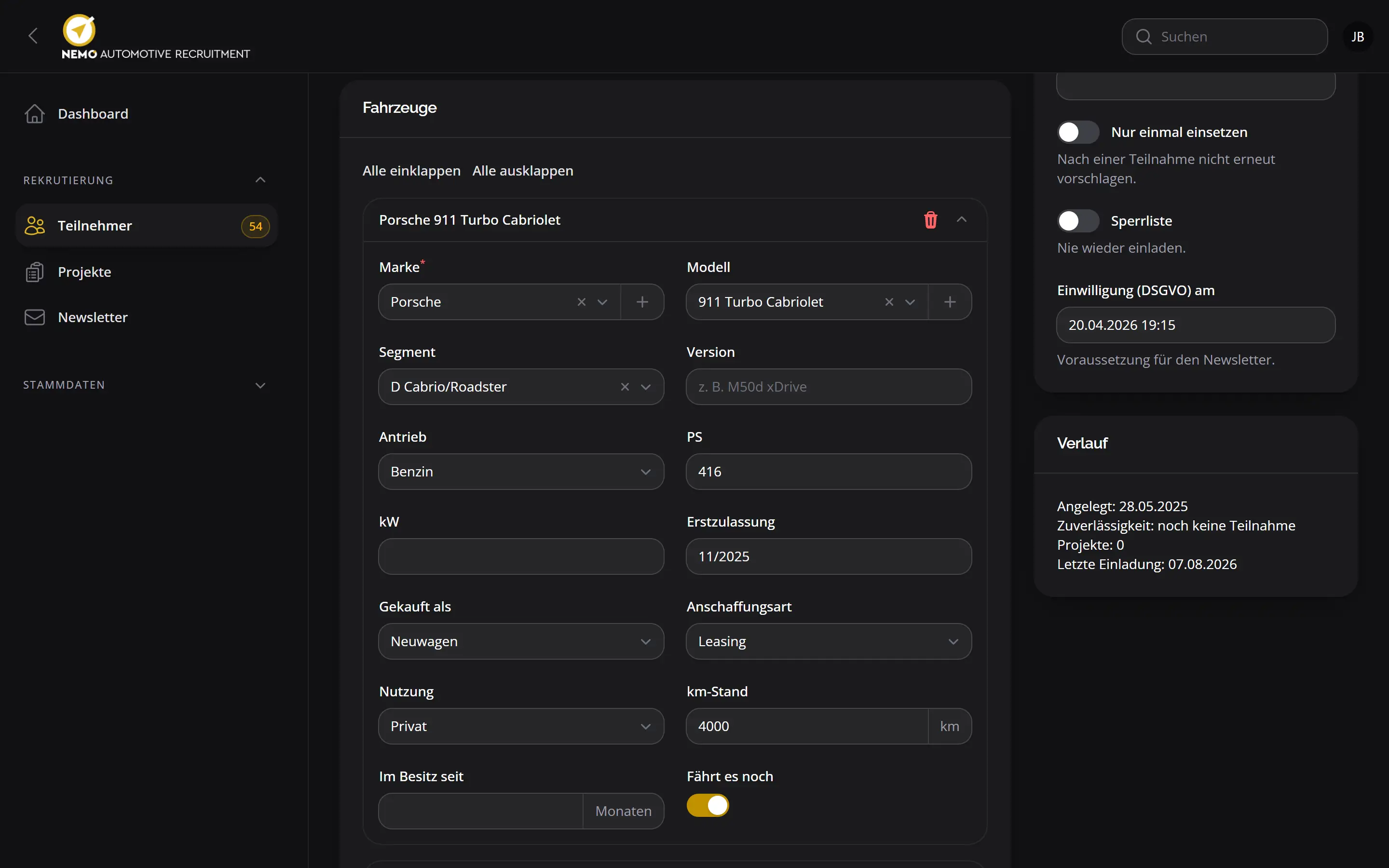Collapse the Porsche 911 Turbo Cabriolet card
Screen dimensions: 1389x868
pos(961,220)
